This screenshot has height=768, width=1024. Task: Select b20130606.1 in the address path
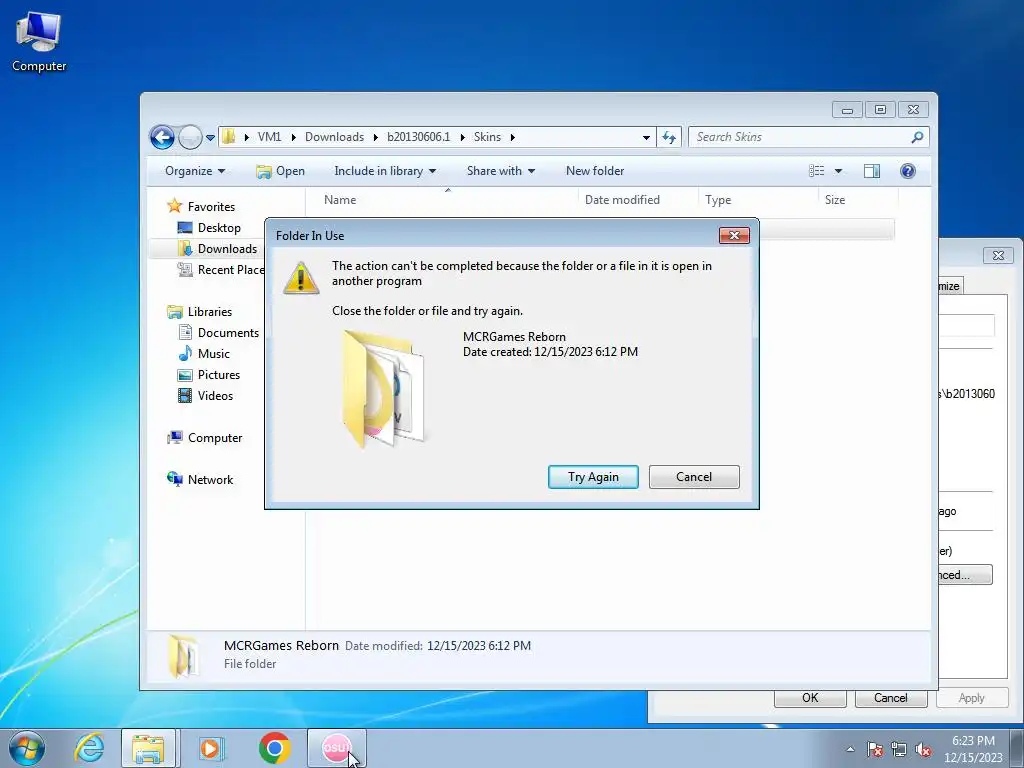[419, 136]
